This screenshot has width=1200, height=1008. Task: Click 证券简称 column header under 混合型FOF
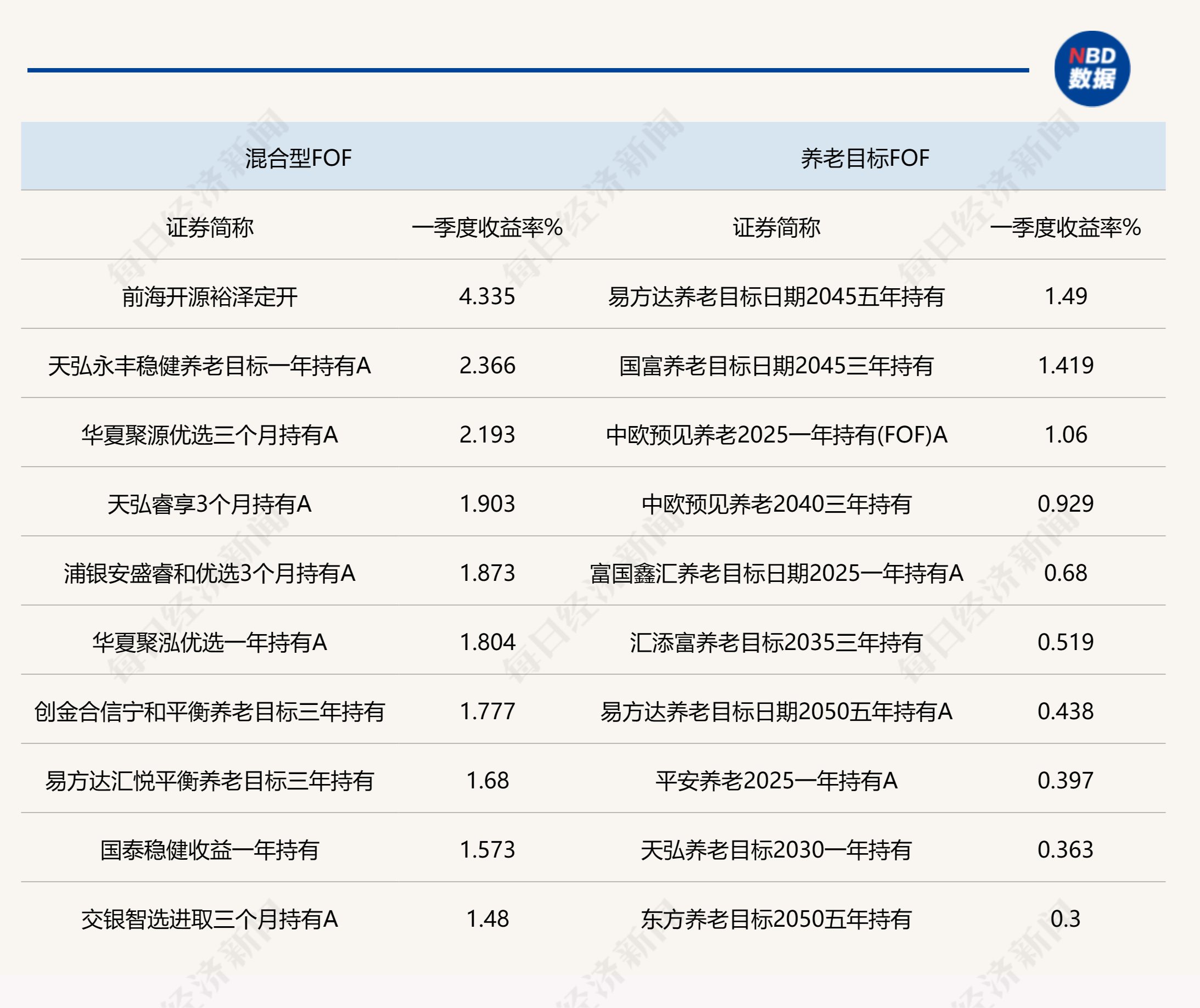click(210, 227)
